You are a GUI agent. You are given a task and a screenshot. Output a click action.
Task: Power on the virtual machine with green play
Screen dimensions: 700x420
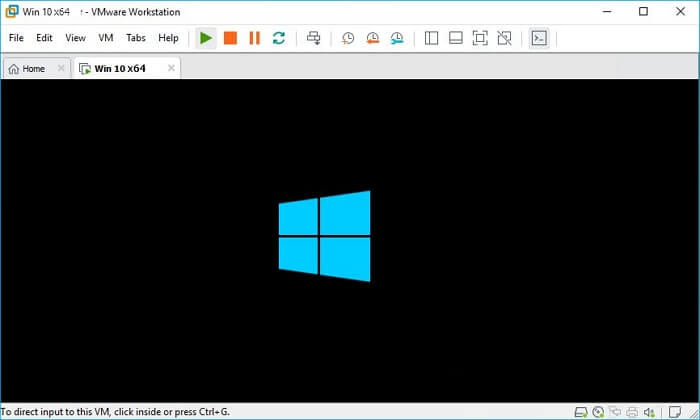click(205, 38)
